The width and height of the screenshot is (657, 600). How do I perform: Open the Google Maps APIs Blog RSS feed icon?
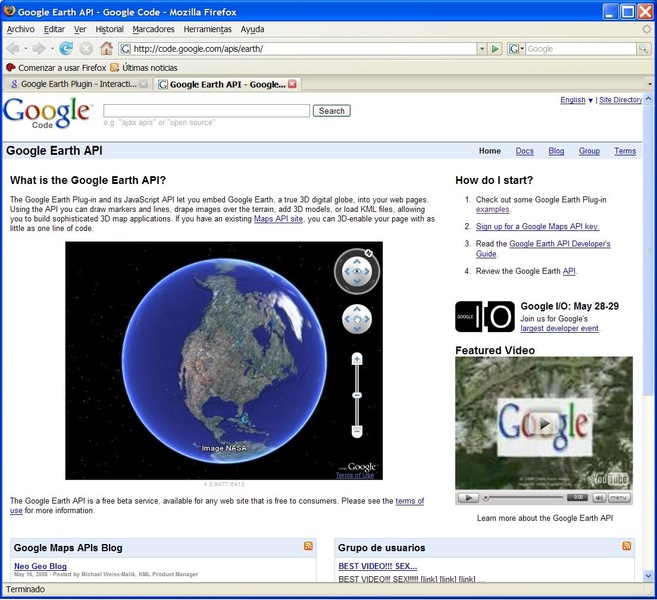pyautogui.click(x=308, y=547)
